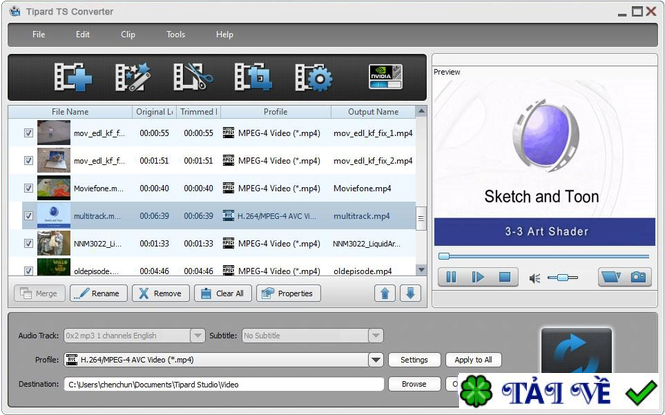This screenshot has width=665, height=415.
Task: Click the preview seek slider
Action: [x=544, y=256]
